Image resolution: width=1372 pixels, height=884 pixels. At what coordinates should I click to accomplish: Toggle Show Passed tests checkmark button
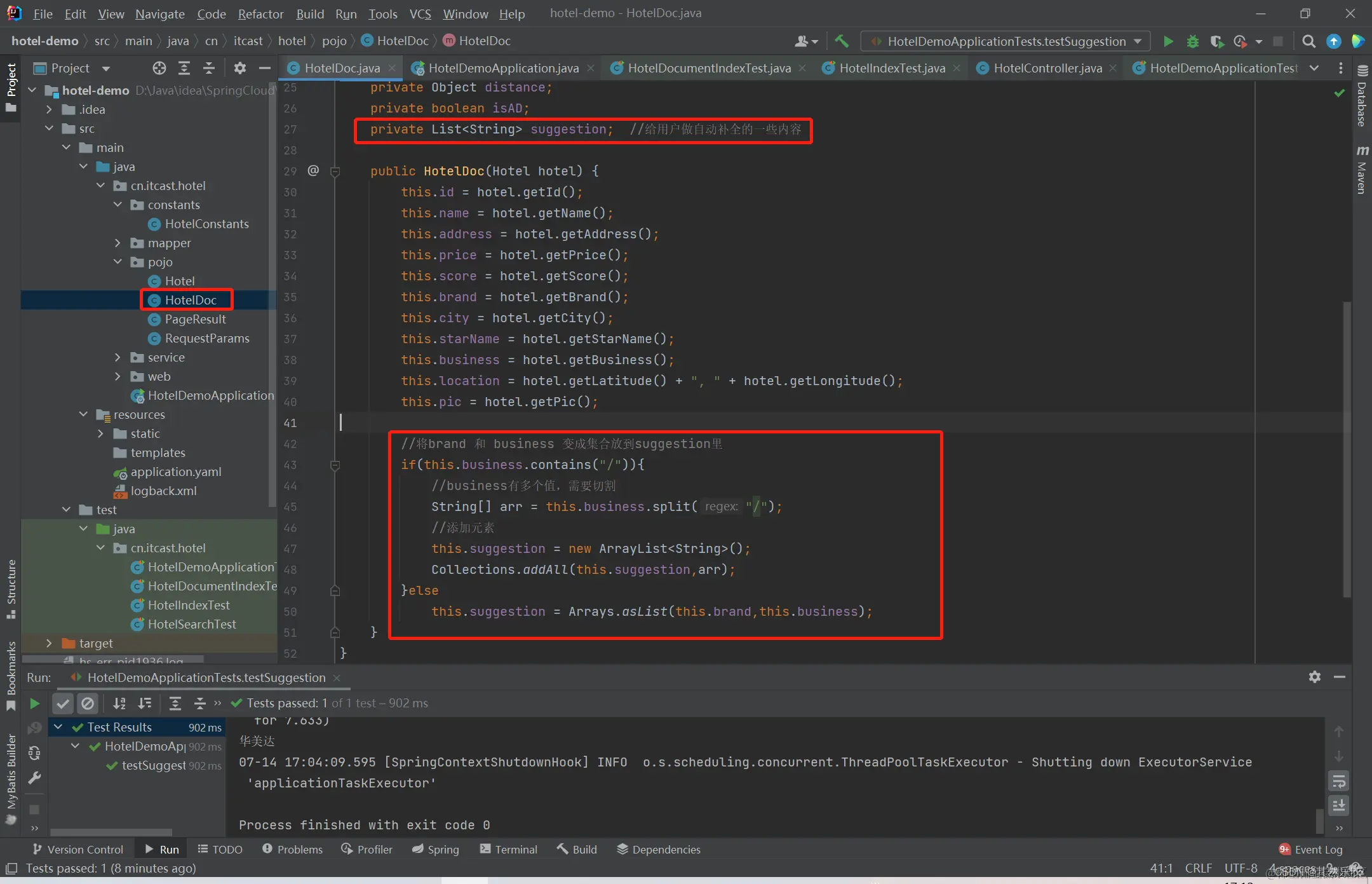[62, 703]
